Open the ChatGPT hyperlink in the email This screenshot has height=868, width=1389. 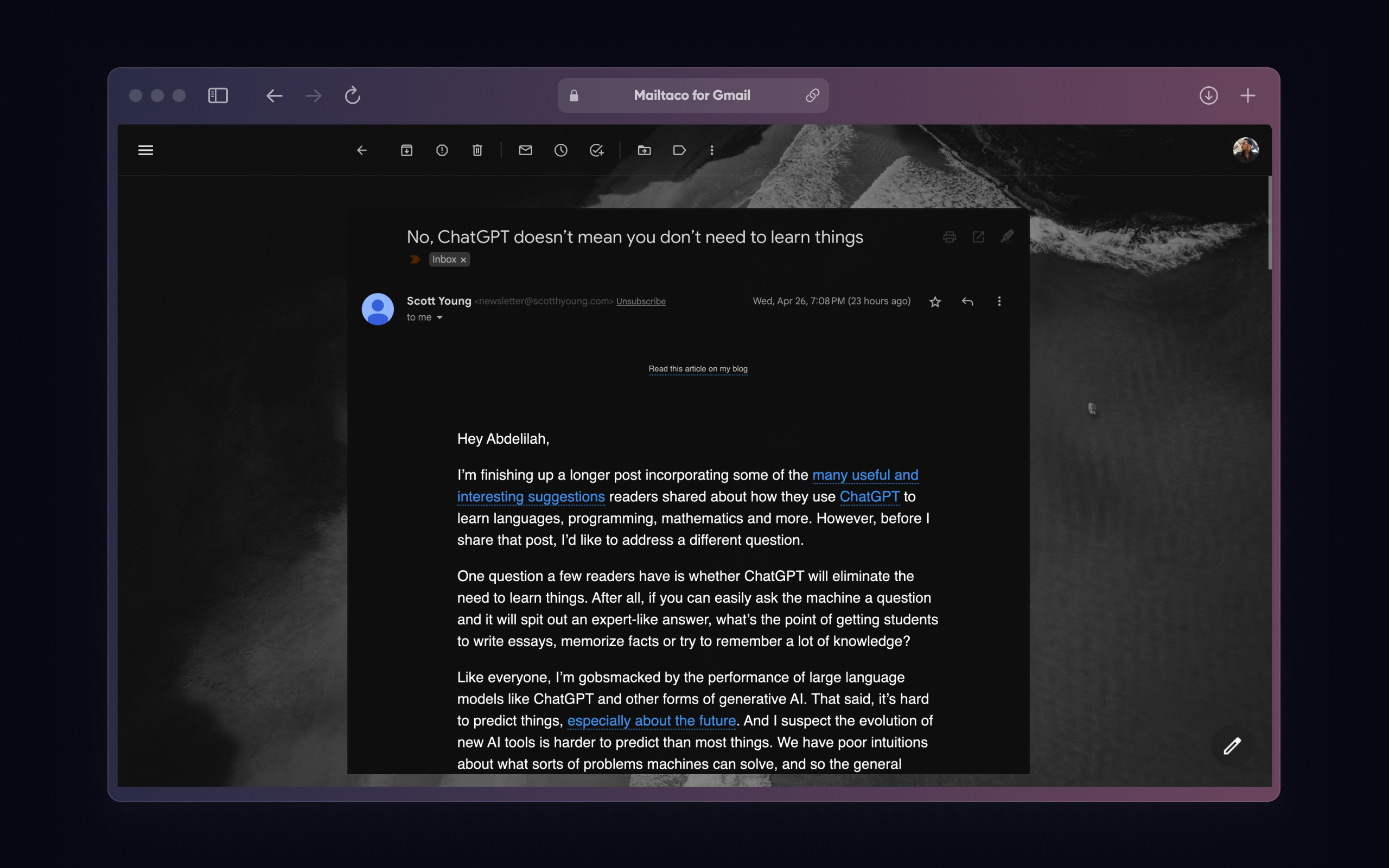[870, 496]
